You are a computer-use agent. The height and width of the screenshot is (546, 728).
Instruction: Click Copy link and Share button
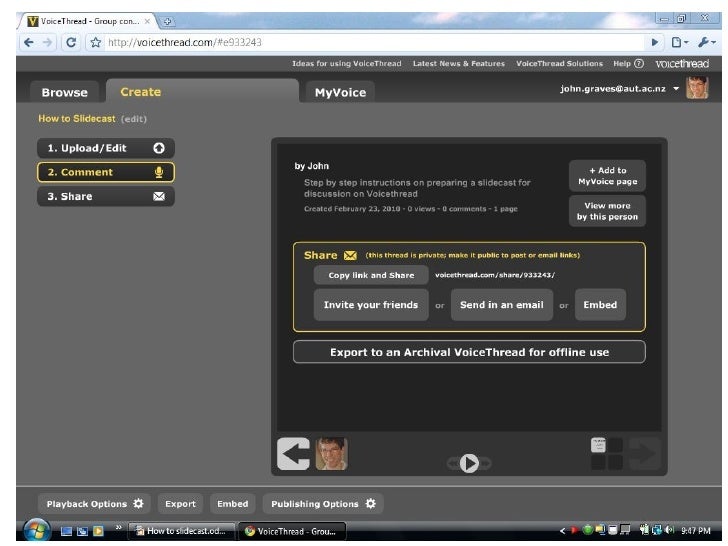[x=371, y=275]
